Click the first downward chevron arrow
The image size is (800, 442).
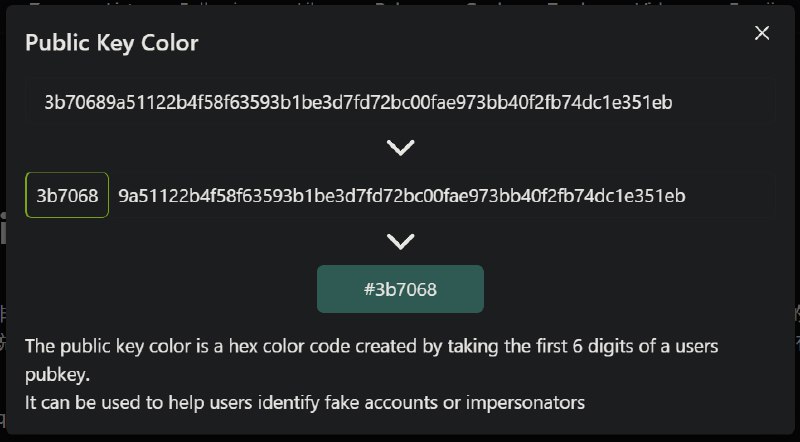pos(400,148)
